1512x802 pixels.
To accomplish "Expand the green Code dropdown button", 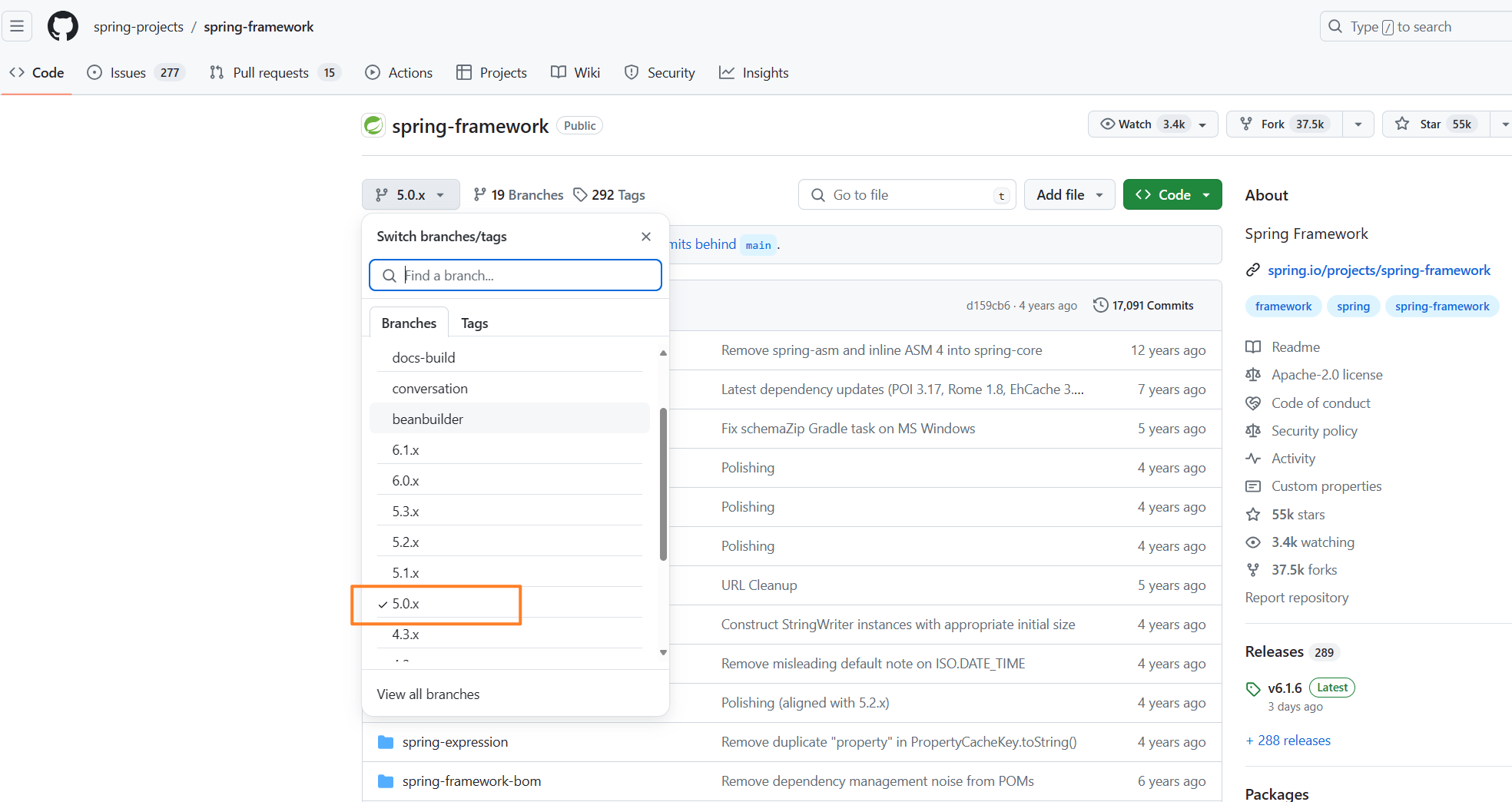I will point(1172,195).
